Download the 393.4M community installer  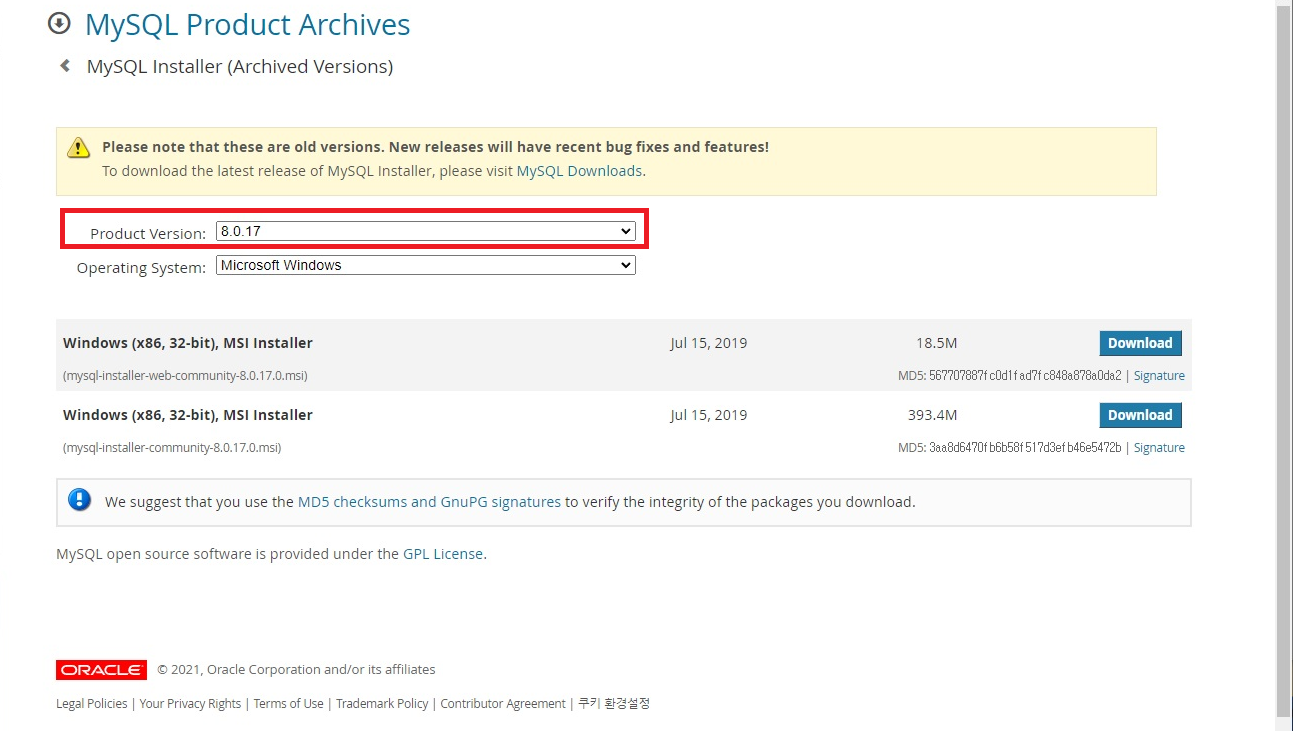tap(1140, 415)
